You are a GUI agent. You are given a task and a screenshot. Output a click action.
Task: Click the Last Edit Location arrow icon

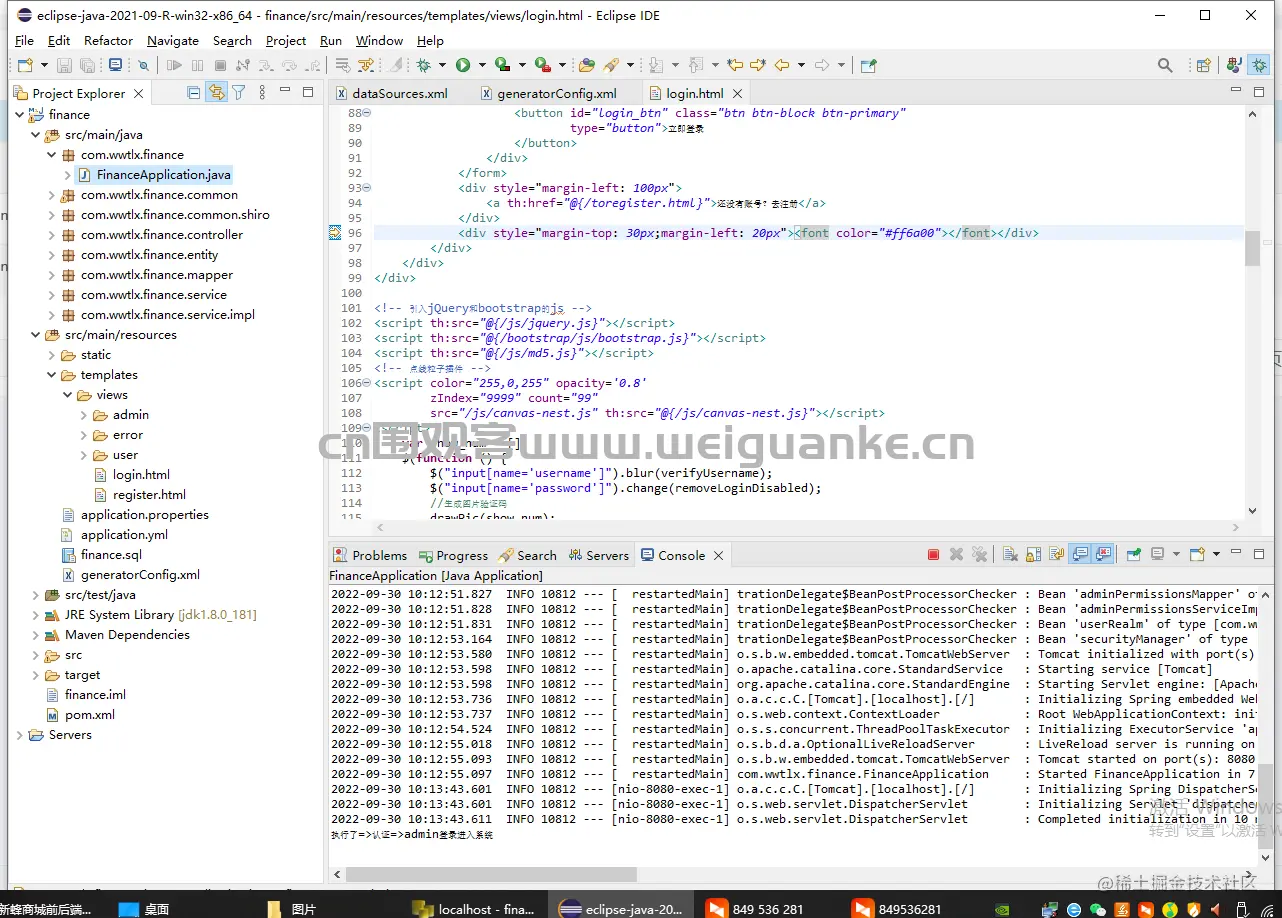pos(735,65)
